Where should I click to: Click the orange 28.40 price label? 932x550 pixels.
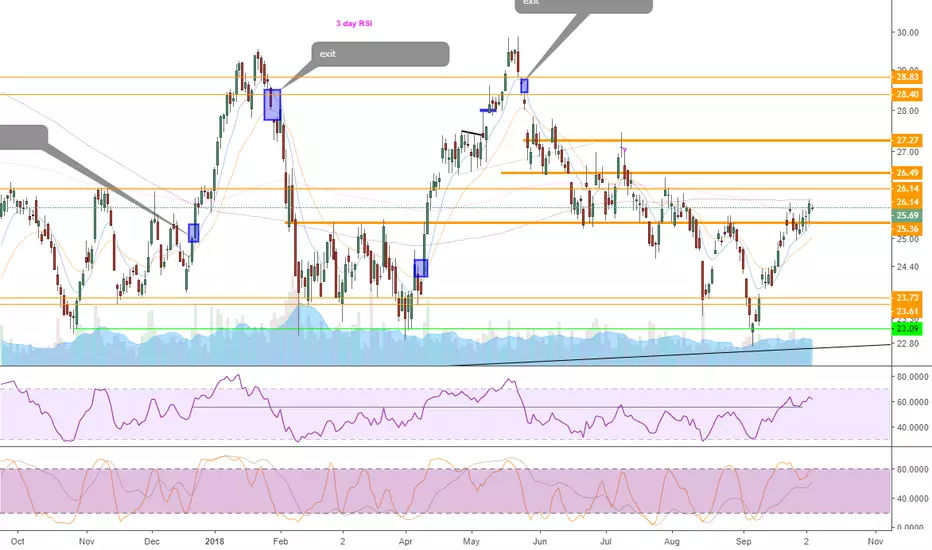point(907,95)
